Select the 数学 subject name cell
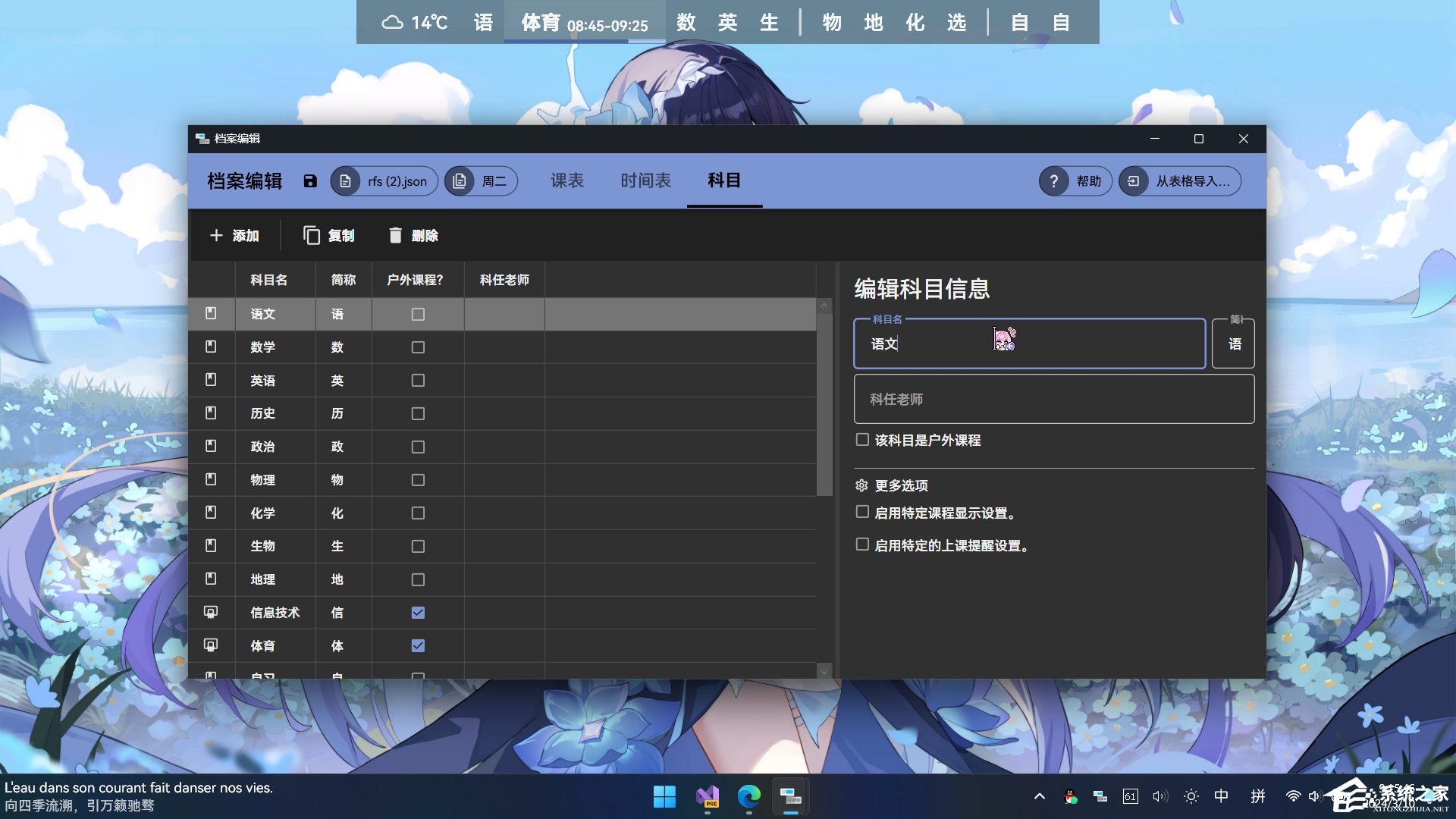The height and width of the screenshot is (819, 1456). coord(275,347)
